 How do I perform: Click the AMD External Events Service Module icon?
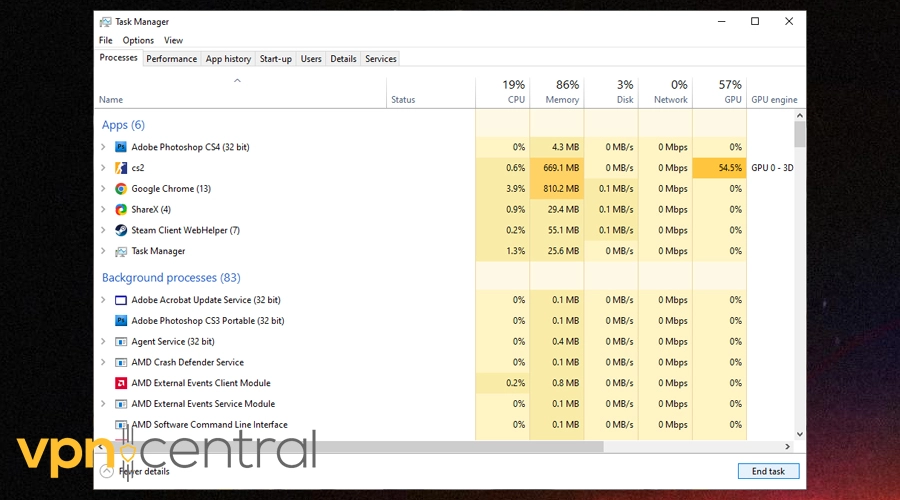point(121,404)
